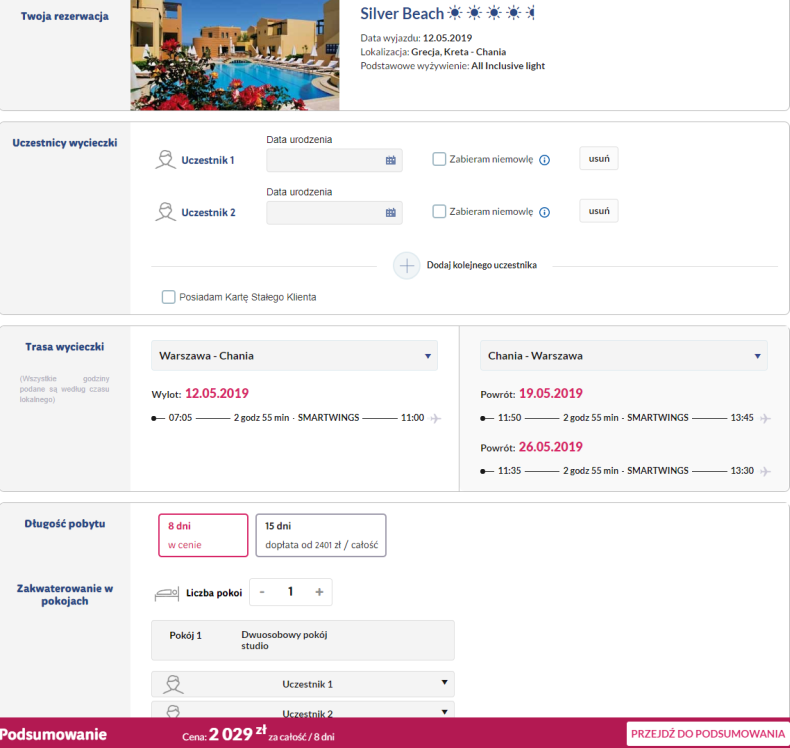790x748 pixels.
Task: Click Uczestnicy wycieczki section heading
Action: coord(64,143)
